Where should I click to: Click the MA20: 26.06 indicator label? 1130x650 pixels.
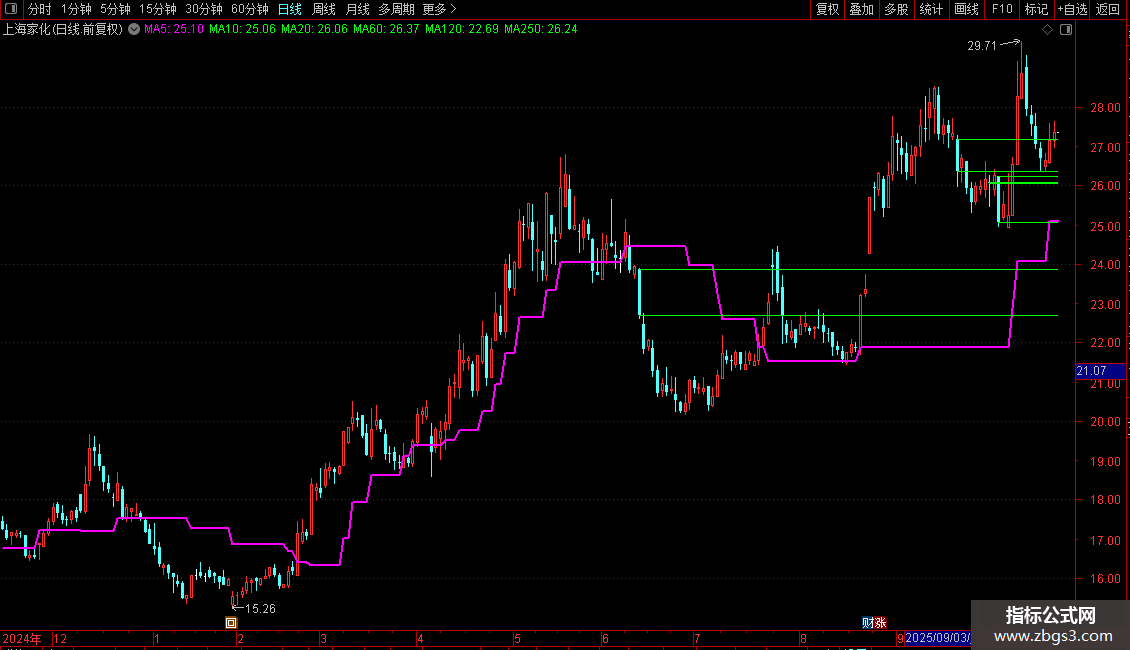314,29
